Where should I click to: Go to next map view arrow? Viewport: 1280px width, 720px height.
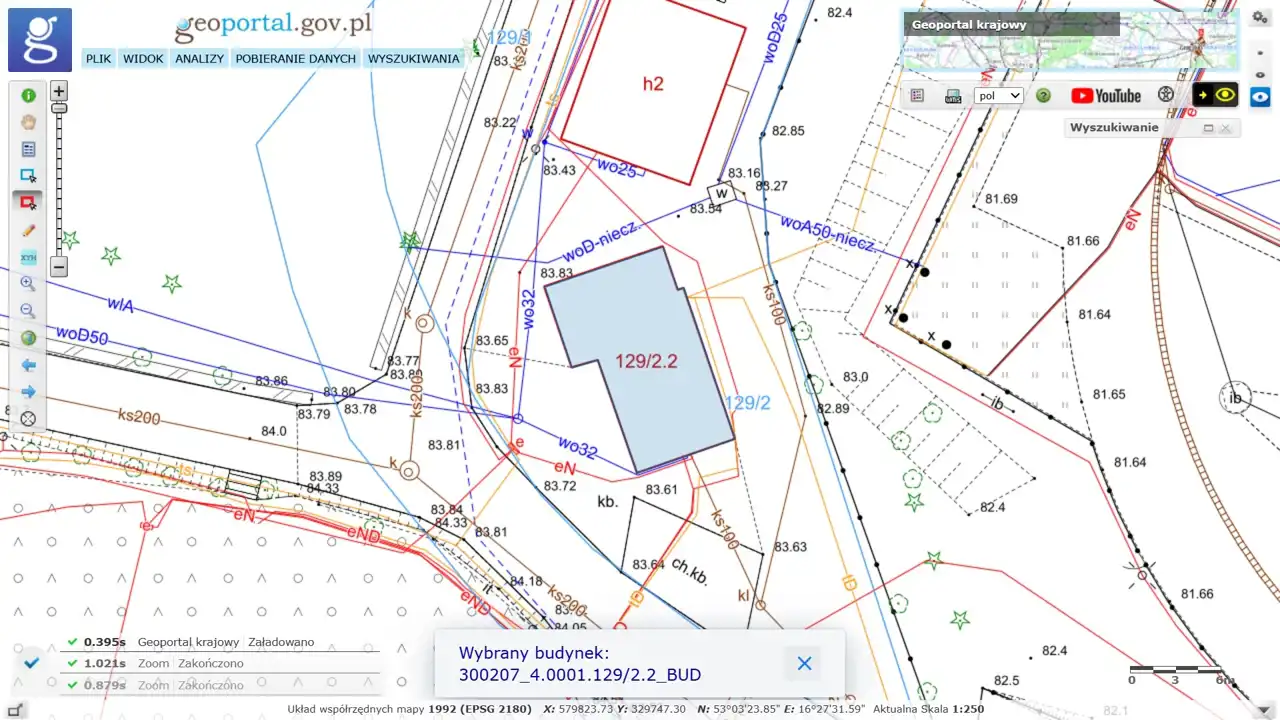point(28,392)
